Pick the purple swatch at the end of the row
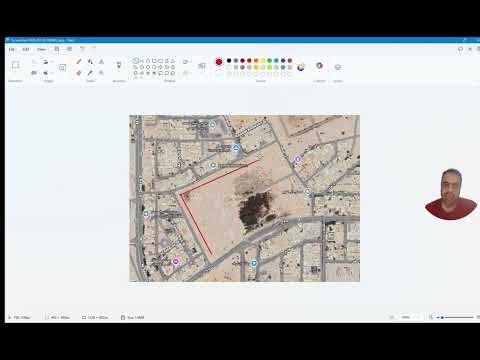This screenshot has width=480, height=360. coord(290,61)
